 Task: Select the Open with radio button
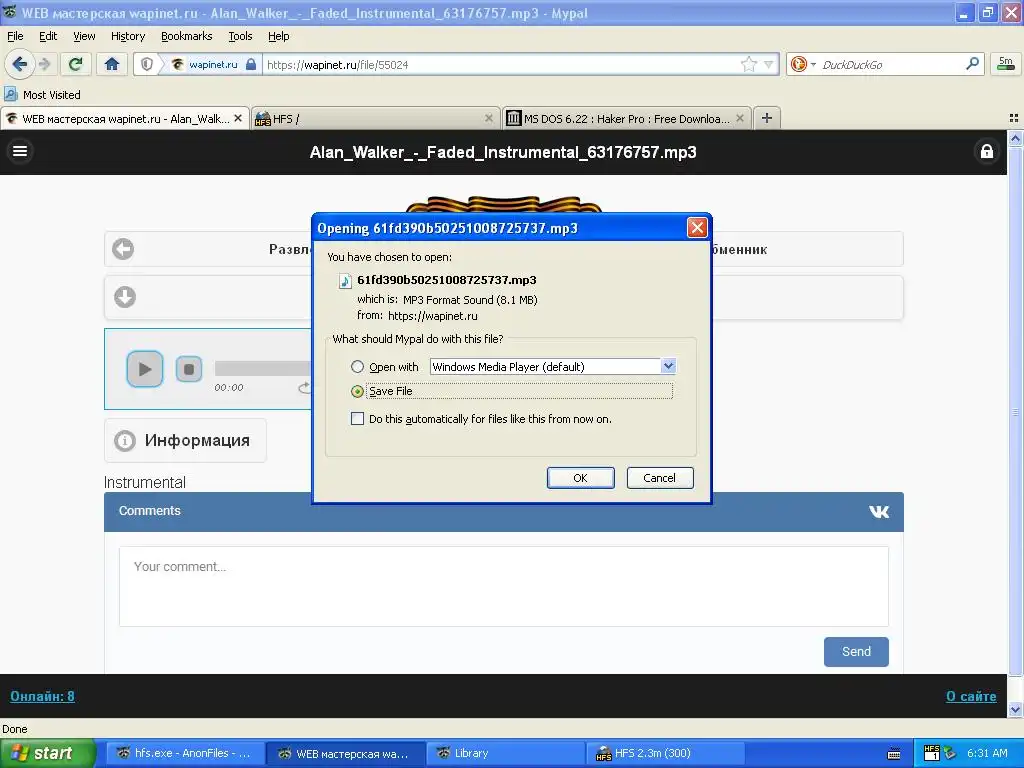click(x=357, y=366)
